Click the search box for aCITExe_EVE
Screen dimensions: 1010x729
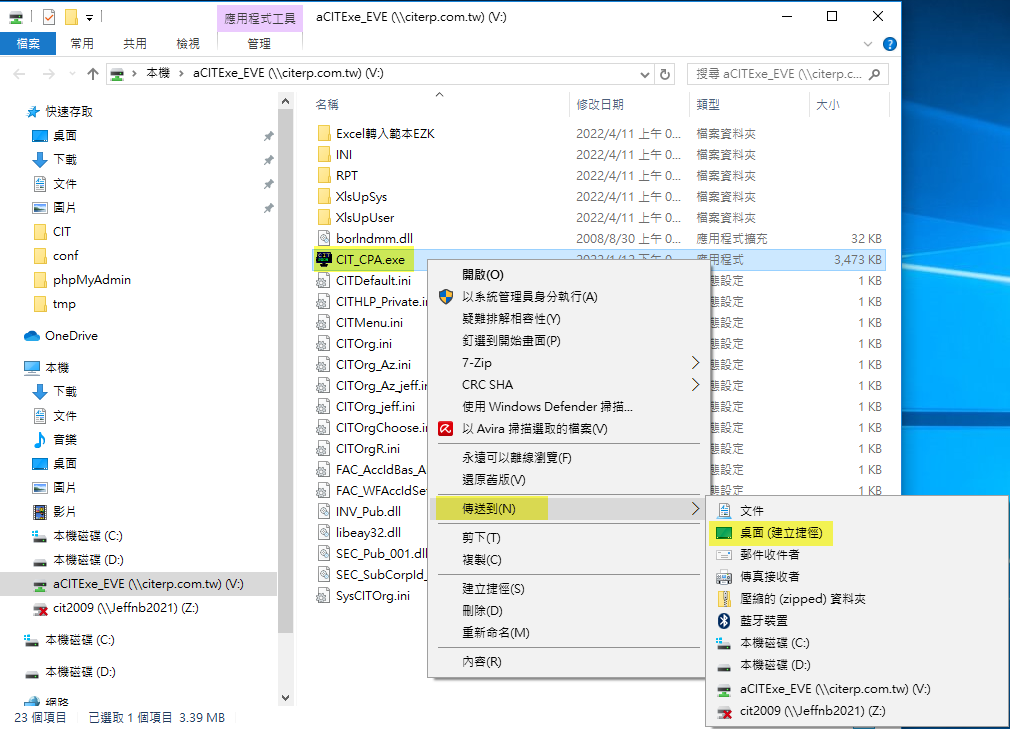click(780, 74)
